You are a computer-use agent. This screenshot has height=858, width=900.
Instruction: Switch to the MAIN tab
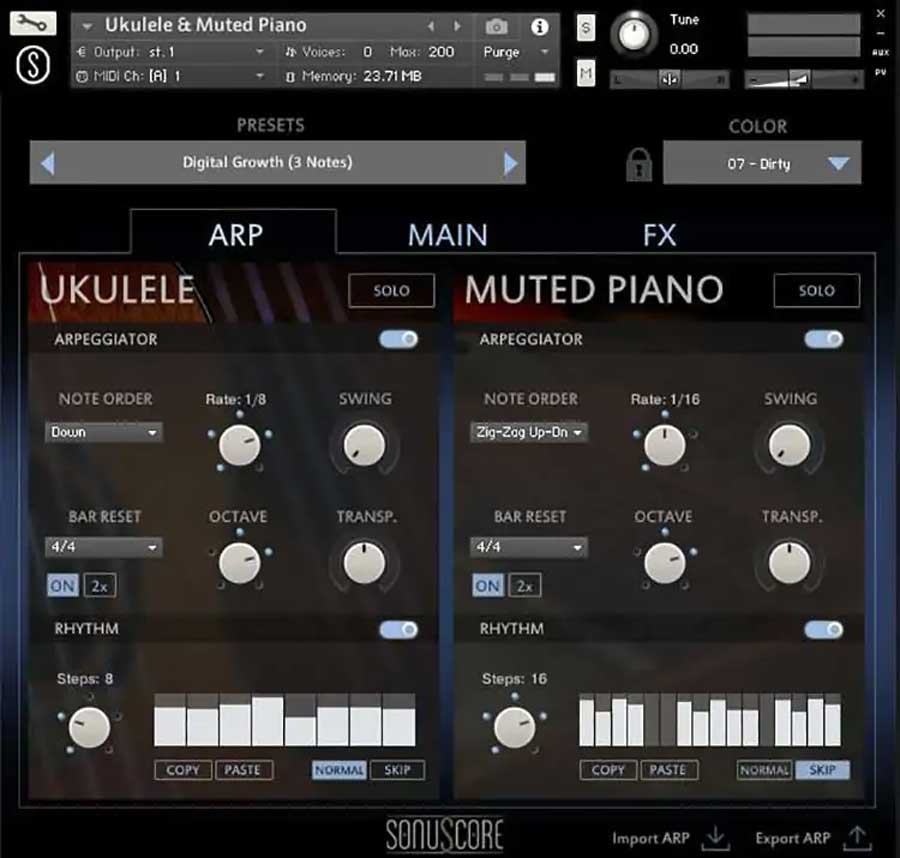click(448, 235)
